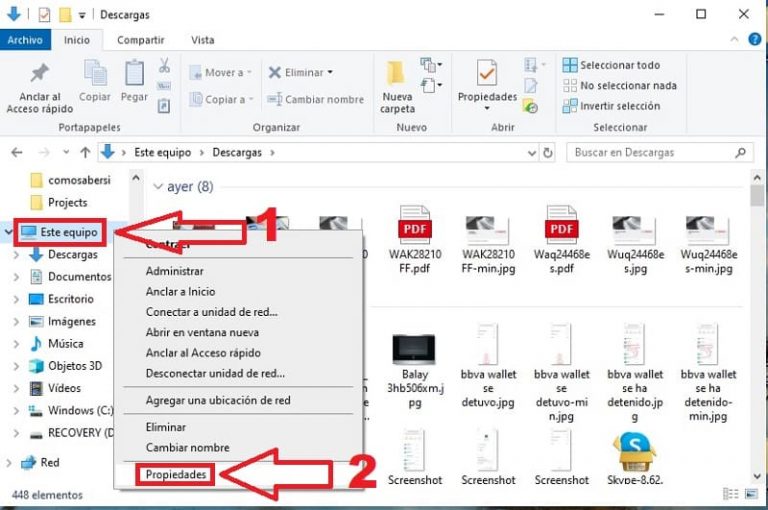Click the up-one-level arrow

[85, 153]
